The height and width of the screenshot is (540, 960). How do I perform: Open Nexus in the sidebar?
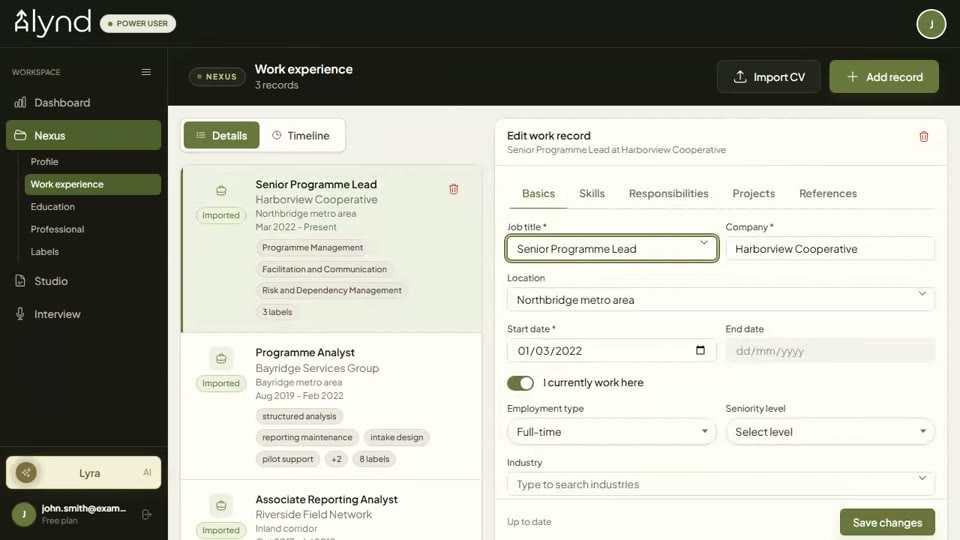point(83,135)
